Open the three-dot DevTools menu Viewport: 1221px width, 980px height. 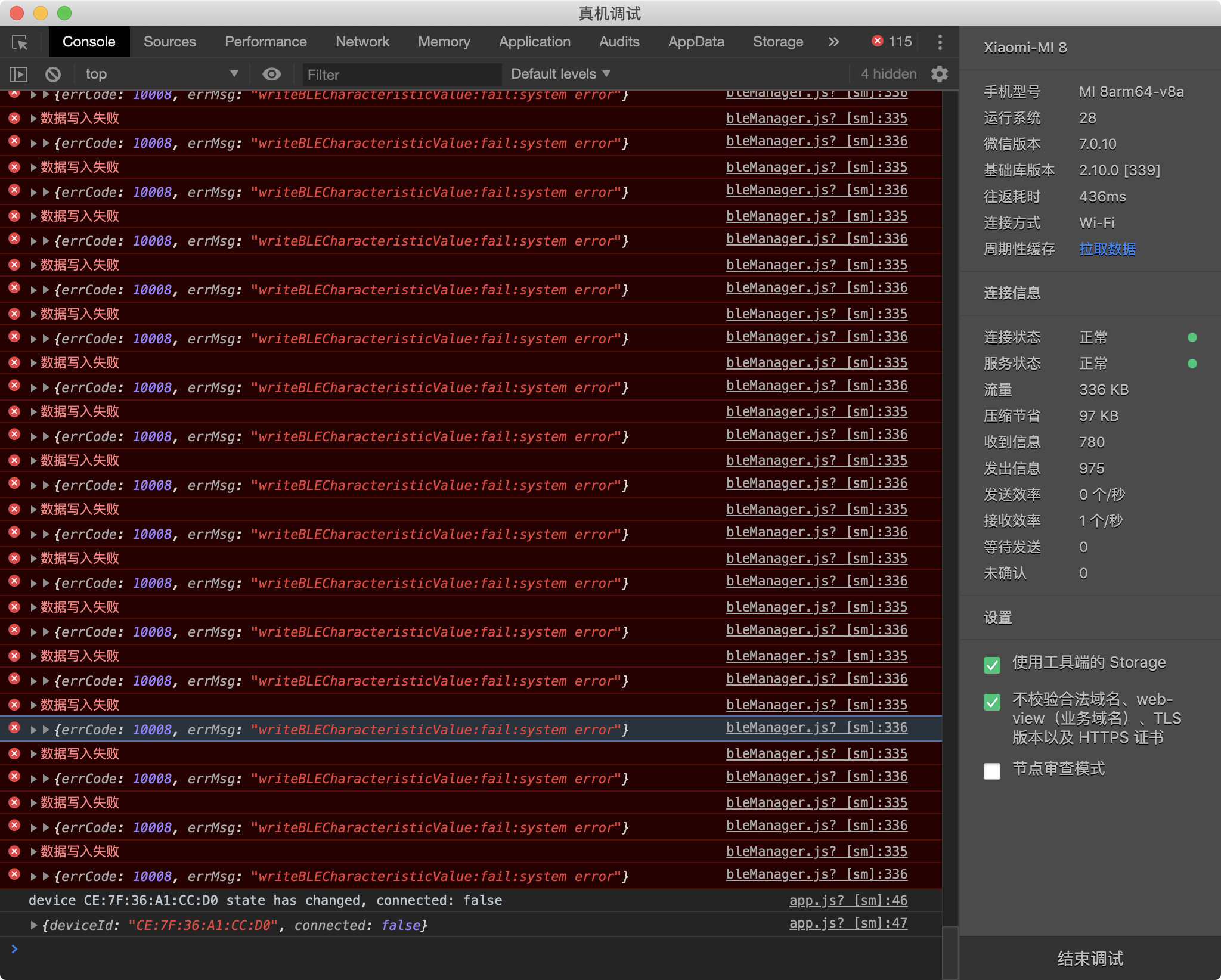coord(940,42)
